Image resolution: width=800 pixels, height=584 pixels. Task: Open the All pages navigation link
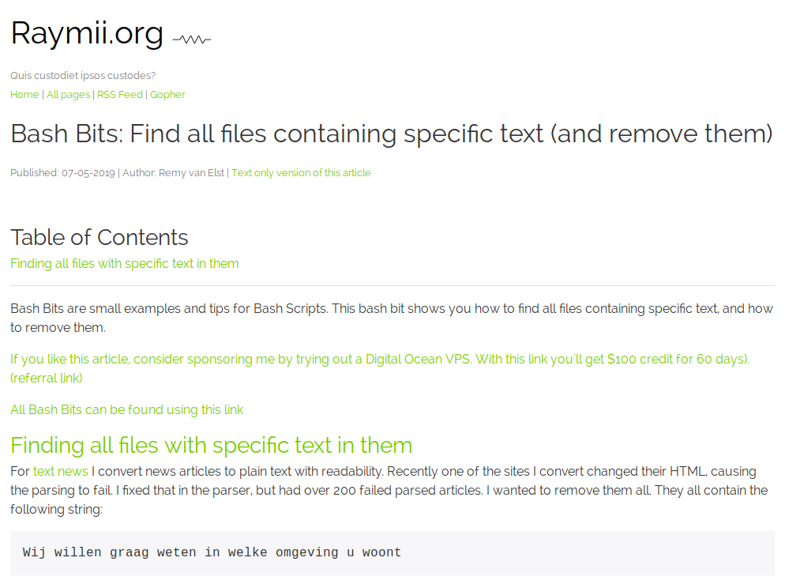(x=68, y=94)
